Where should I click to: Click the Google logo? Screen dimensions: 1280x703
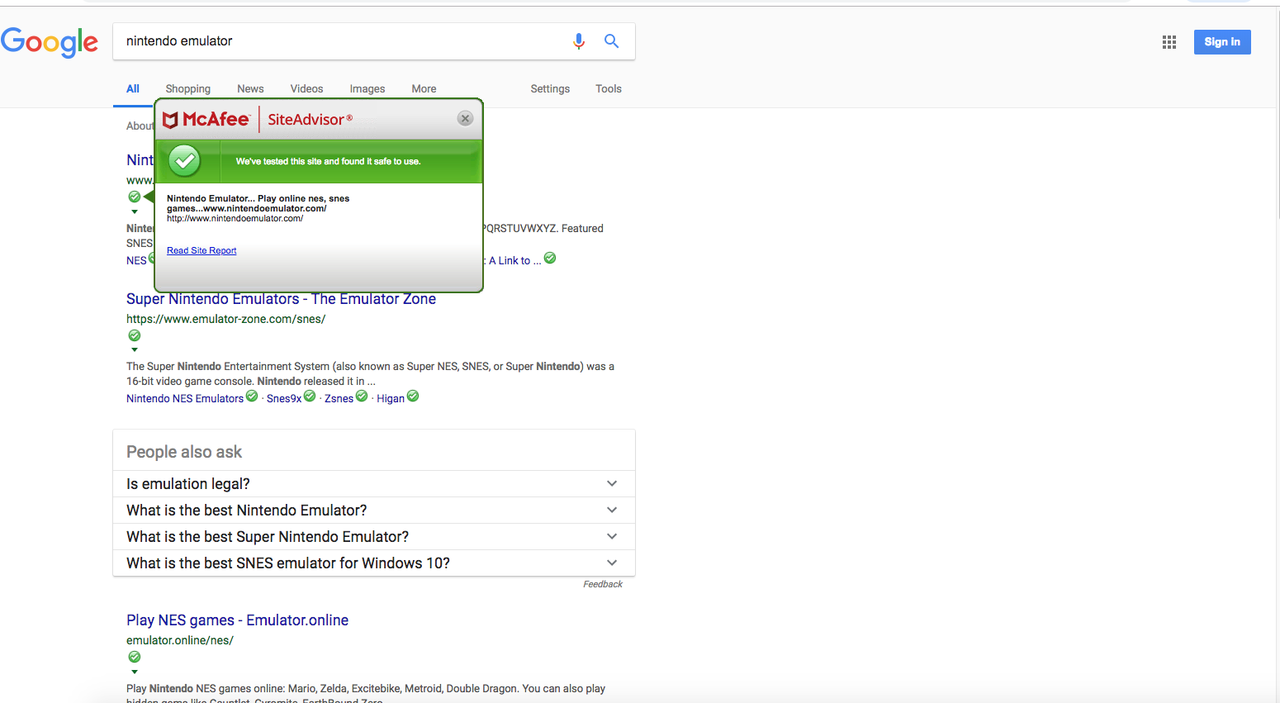(x=50, y=42)
